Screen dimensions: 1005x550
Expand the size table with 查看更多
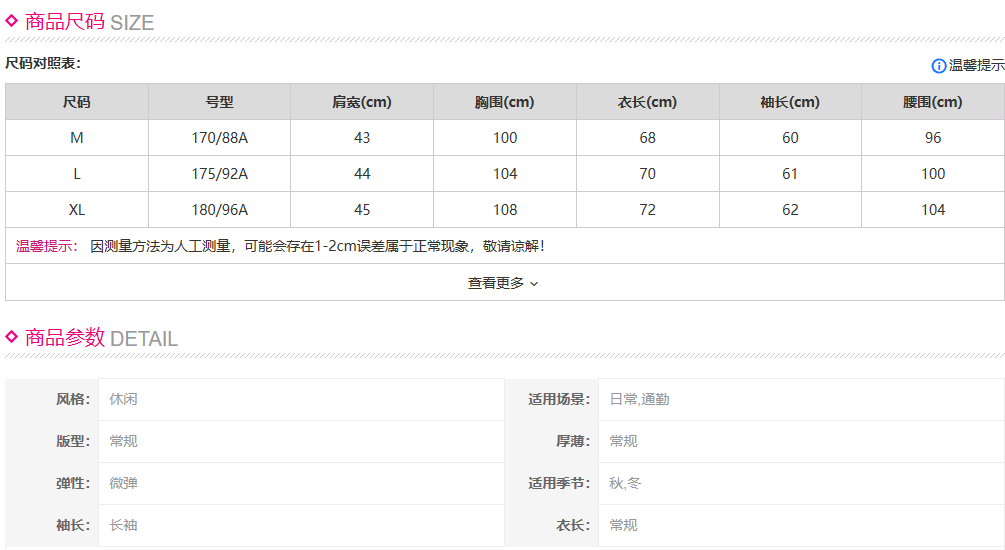[x=496, y=283]
